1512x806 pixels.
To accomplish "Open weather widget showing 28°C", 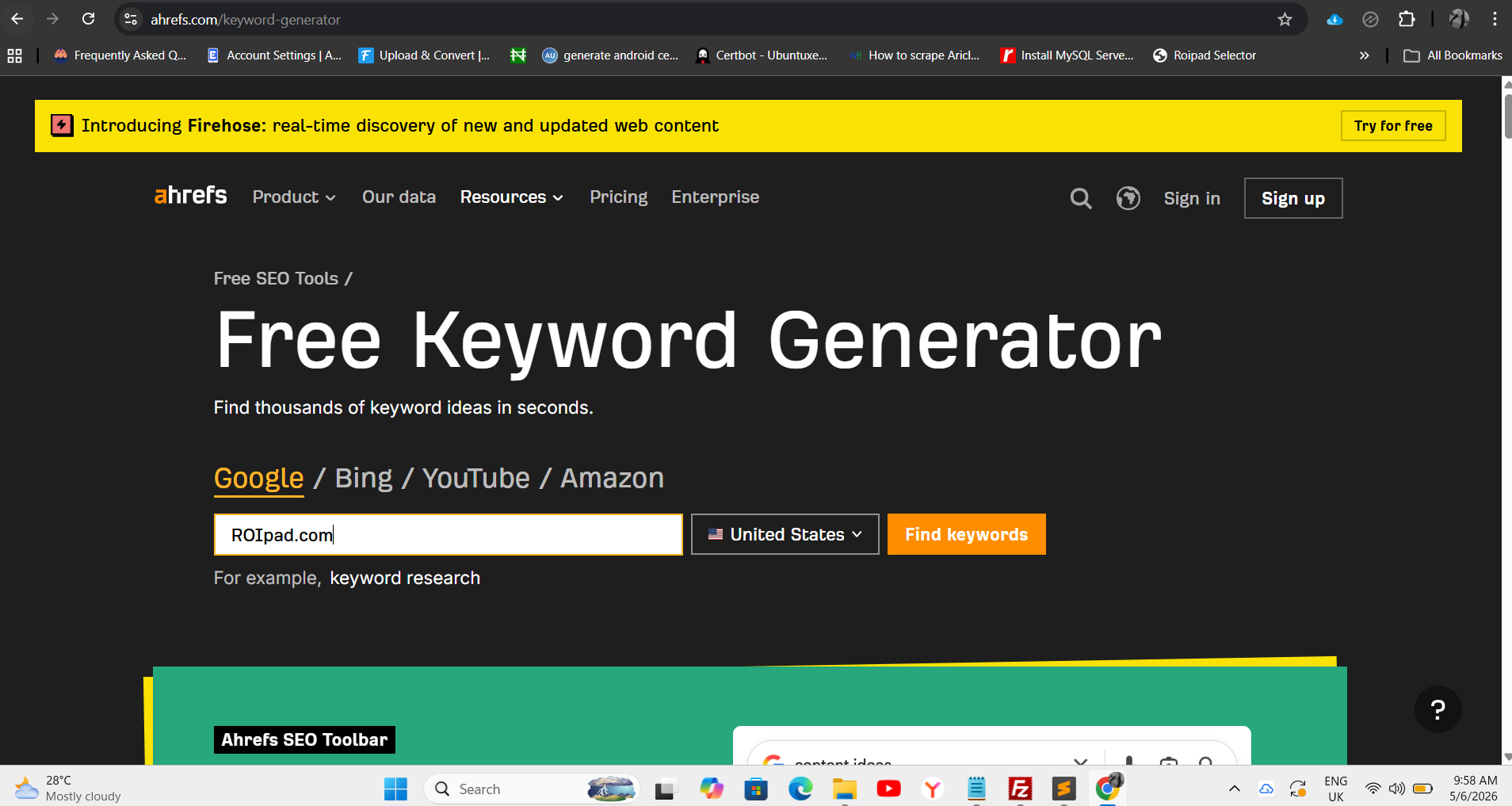I will pyautogui.click(x=68, y=789).
